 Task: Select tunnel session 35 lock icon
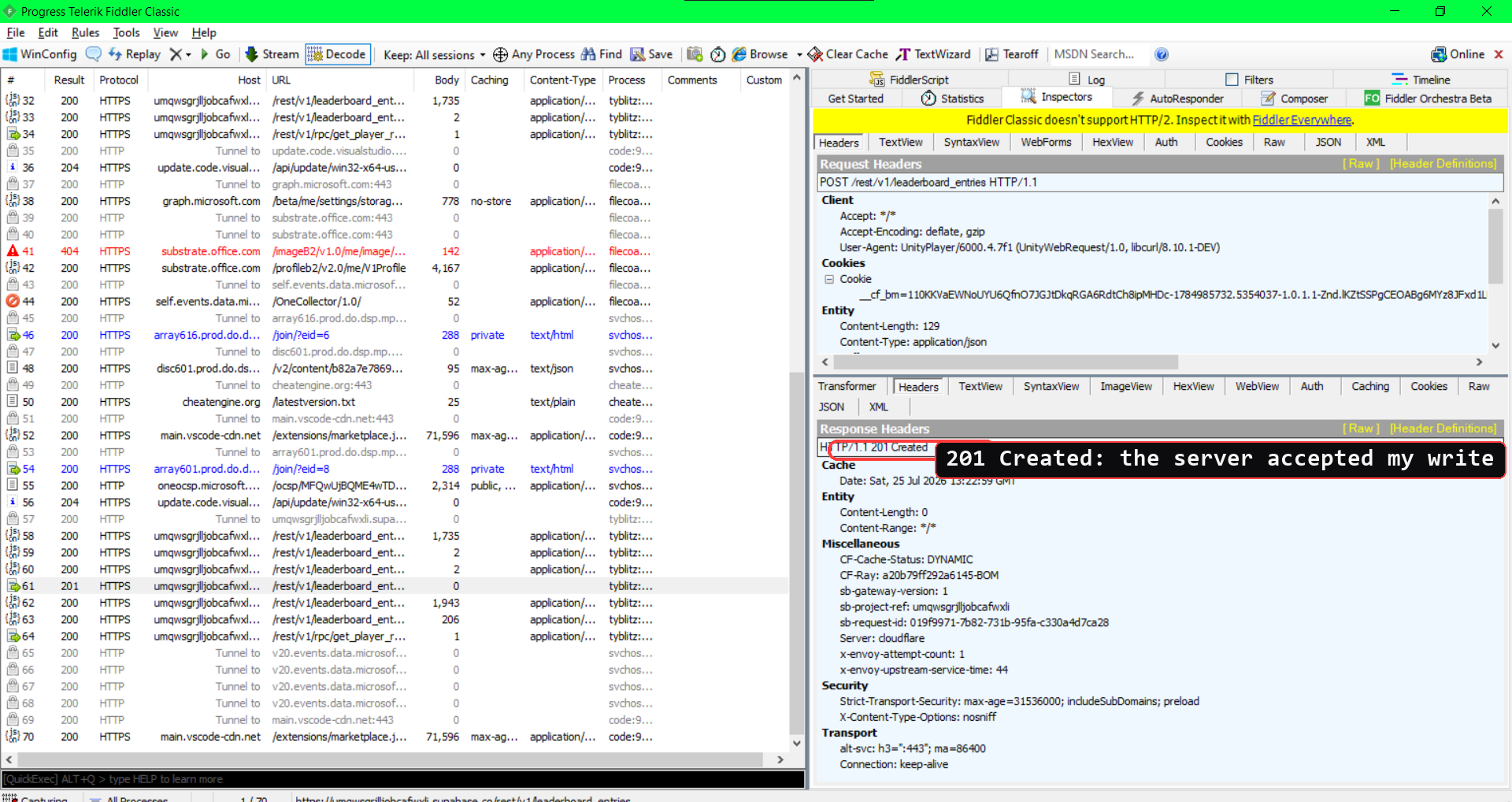tap(13, 150)
